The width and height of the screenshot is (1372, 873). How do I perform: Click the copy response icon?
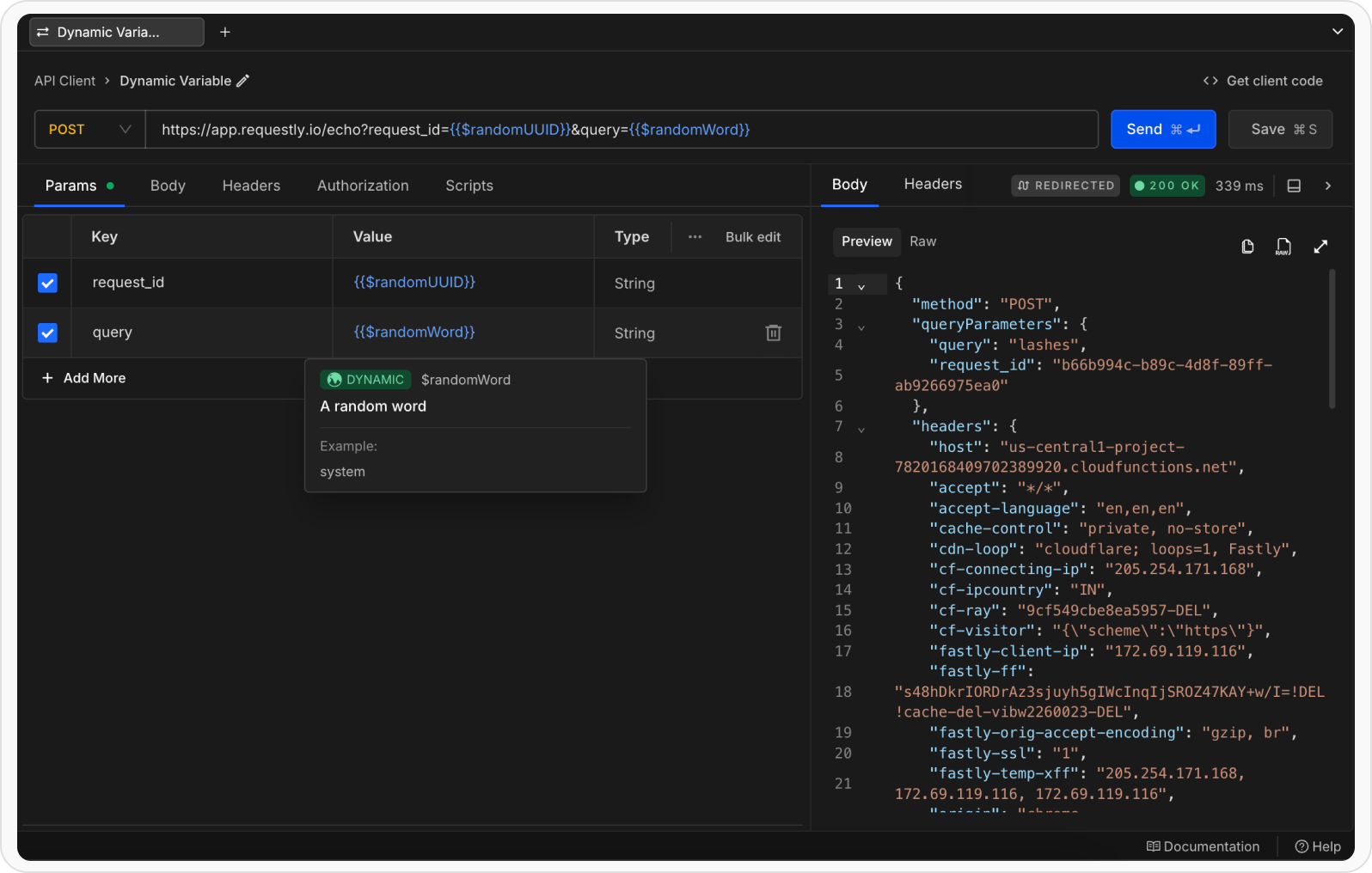tap(1247, 247)
